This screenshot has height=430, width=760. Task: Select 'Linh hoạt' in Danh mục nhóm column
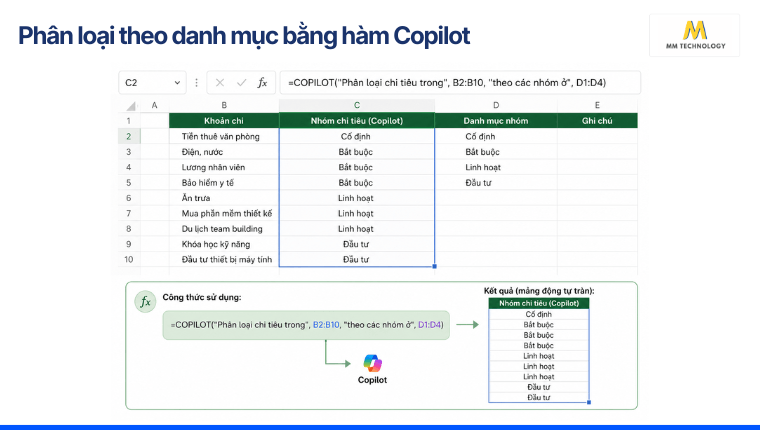pos(496,167)
